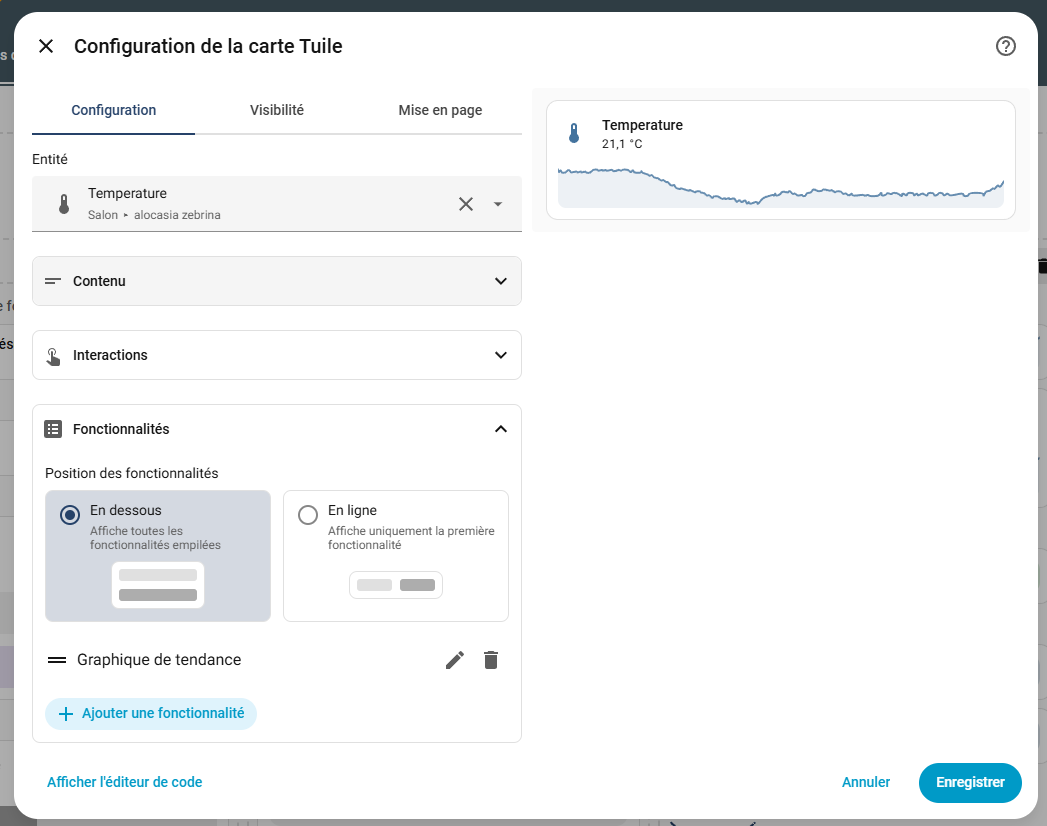The image size is (1047, 826).
Task: Open the entity dropdown arrow
Action: click(498, 204)
